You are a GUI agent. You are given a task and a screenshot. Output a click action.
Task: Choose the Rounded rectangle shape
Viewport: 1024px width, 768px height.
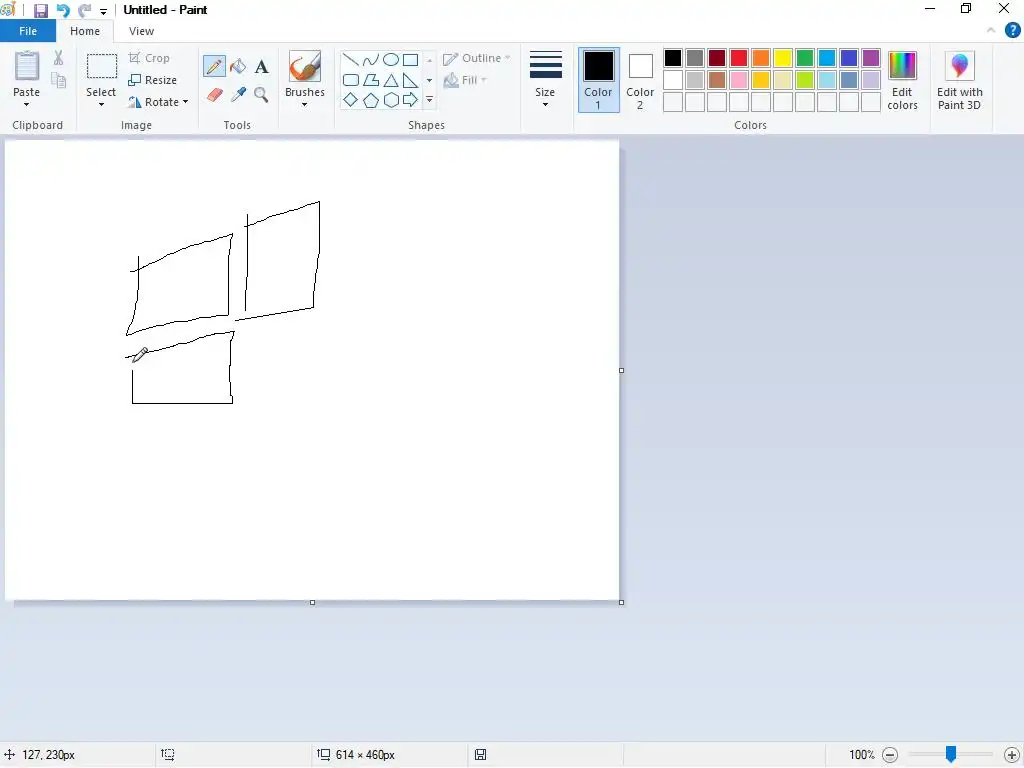[351, 80]
